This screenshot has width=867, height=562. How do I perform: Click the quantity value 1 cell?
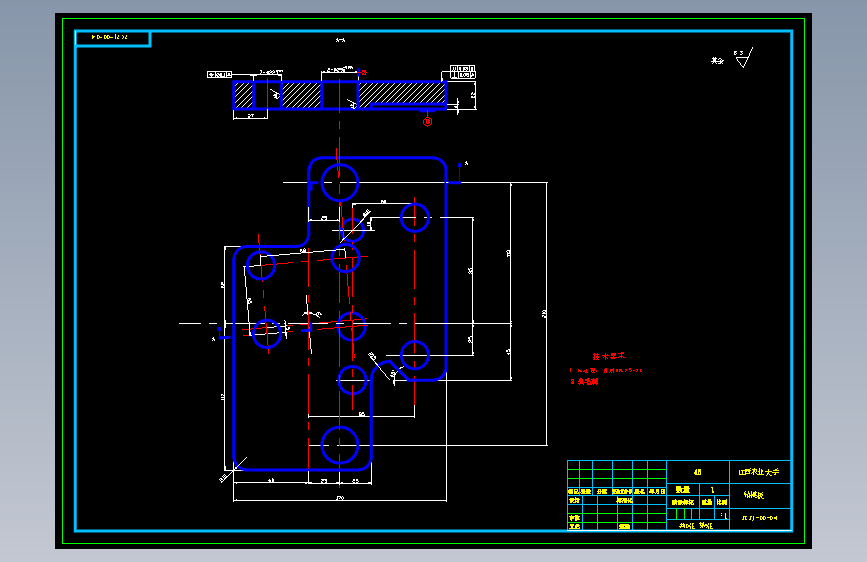(714, 490)
